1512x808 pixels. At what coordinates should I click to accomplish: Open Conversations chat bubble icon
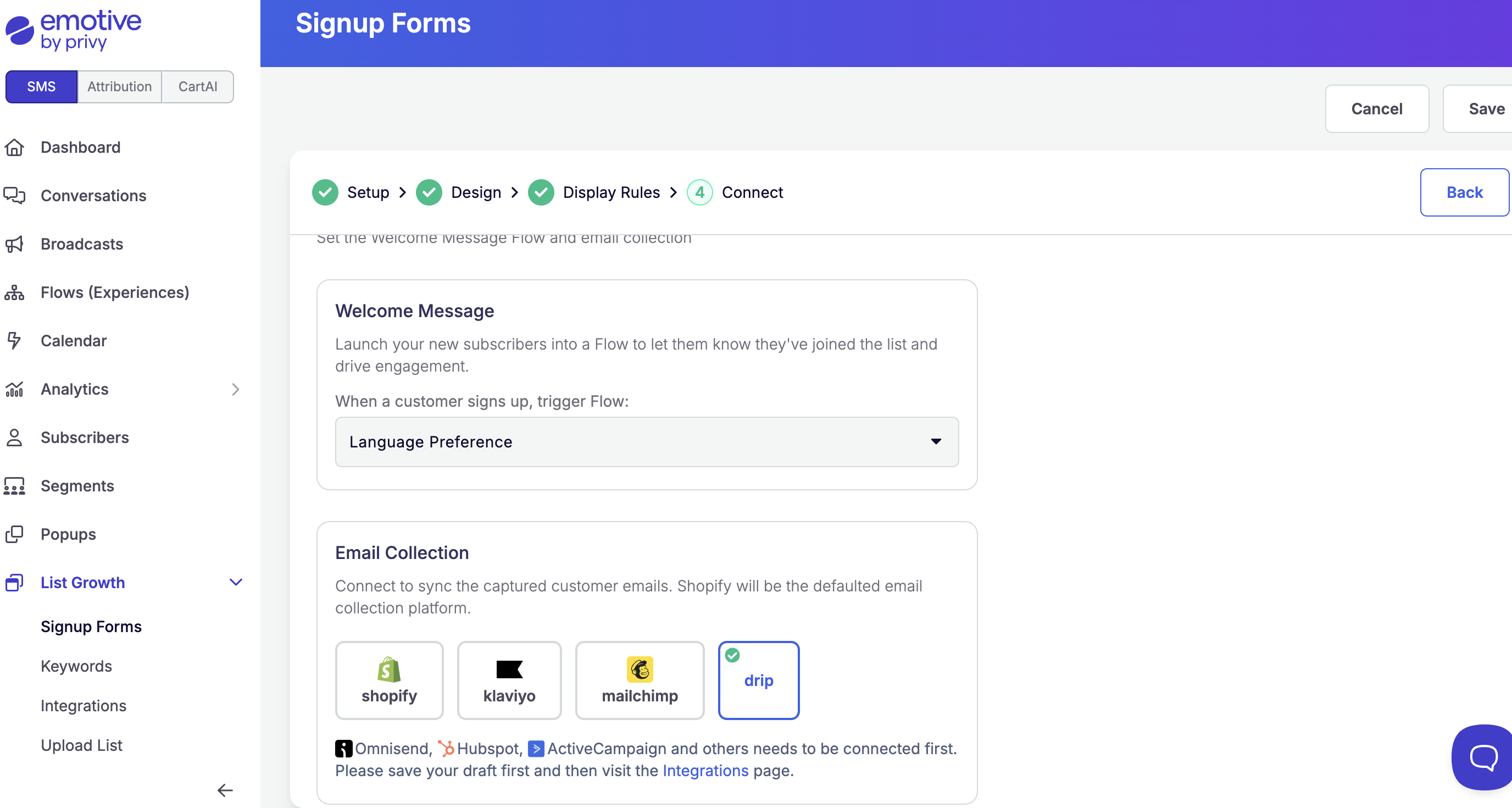click(14, 196)
